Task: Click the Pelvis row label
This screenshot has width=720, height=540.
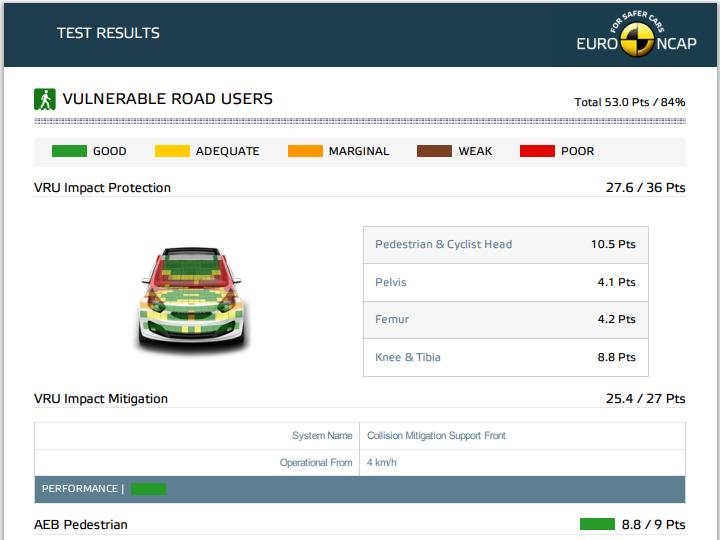Action: 391,282
